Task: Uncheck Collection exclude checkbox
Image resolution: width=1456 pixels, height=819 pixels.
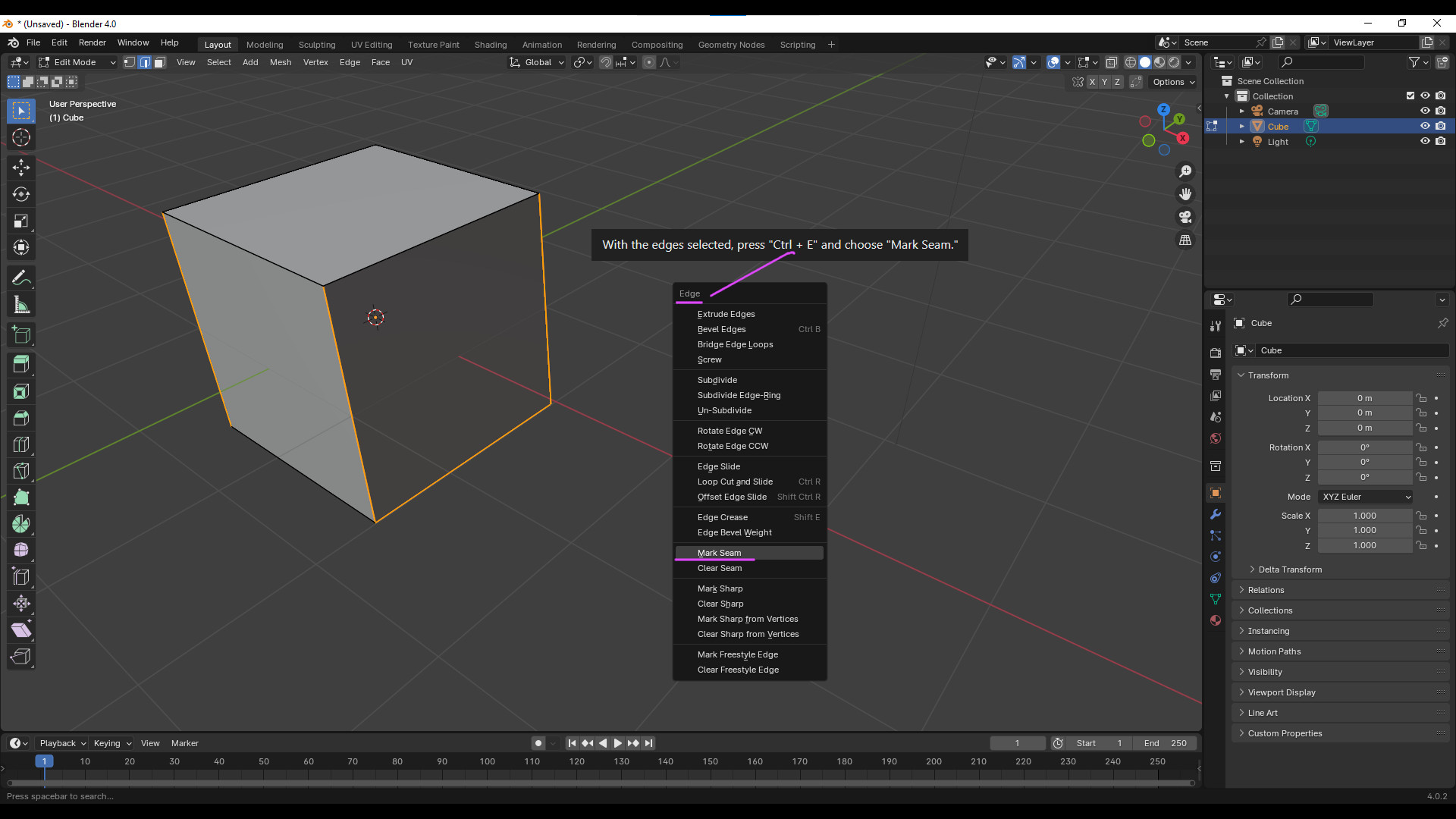Action: point(1410,96)
